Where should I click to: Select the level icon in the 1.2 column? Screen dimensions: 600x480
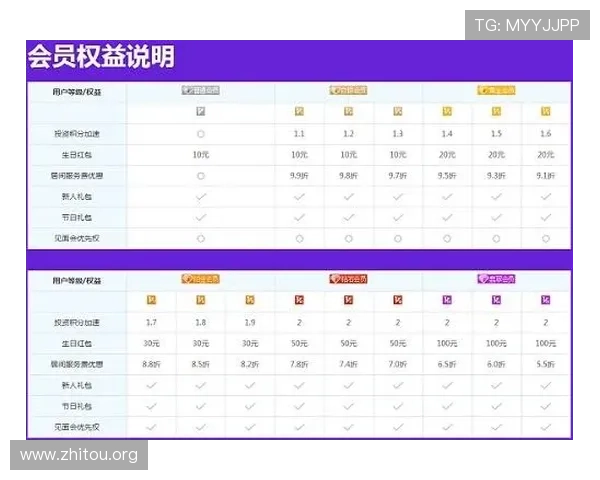(348, 111)
